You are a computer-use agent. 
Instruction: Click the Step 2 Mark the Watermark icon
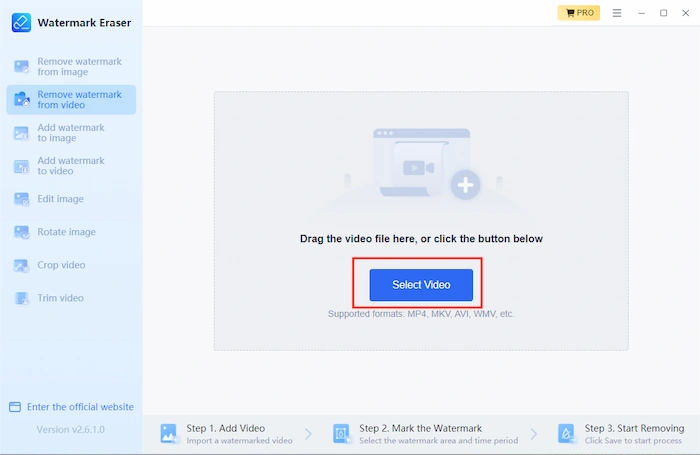(x=342, y=434)
